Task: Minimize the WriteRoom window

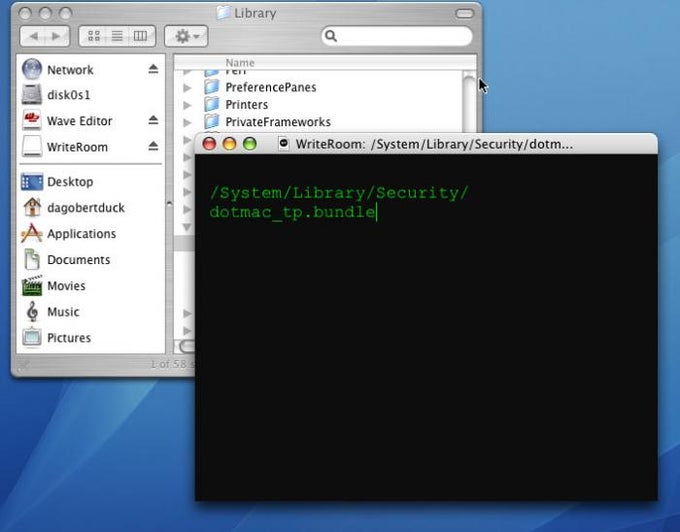Action: tap(229, 144)
